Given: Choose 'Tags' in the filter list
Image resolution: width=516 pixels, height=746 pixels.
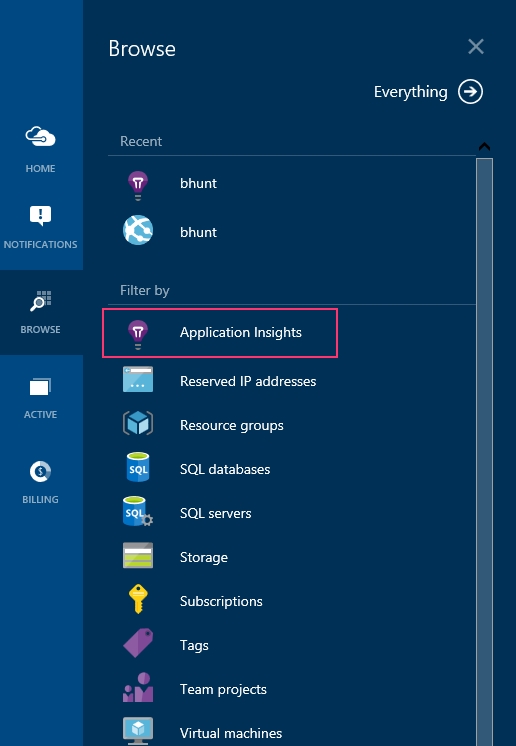Looking at the screenshot, I should coord(194,646).
